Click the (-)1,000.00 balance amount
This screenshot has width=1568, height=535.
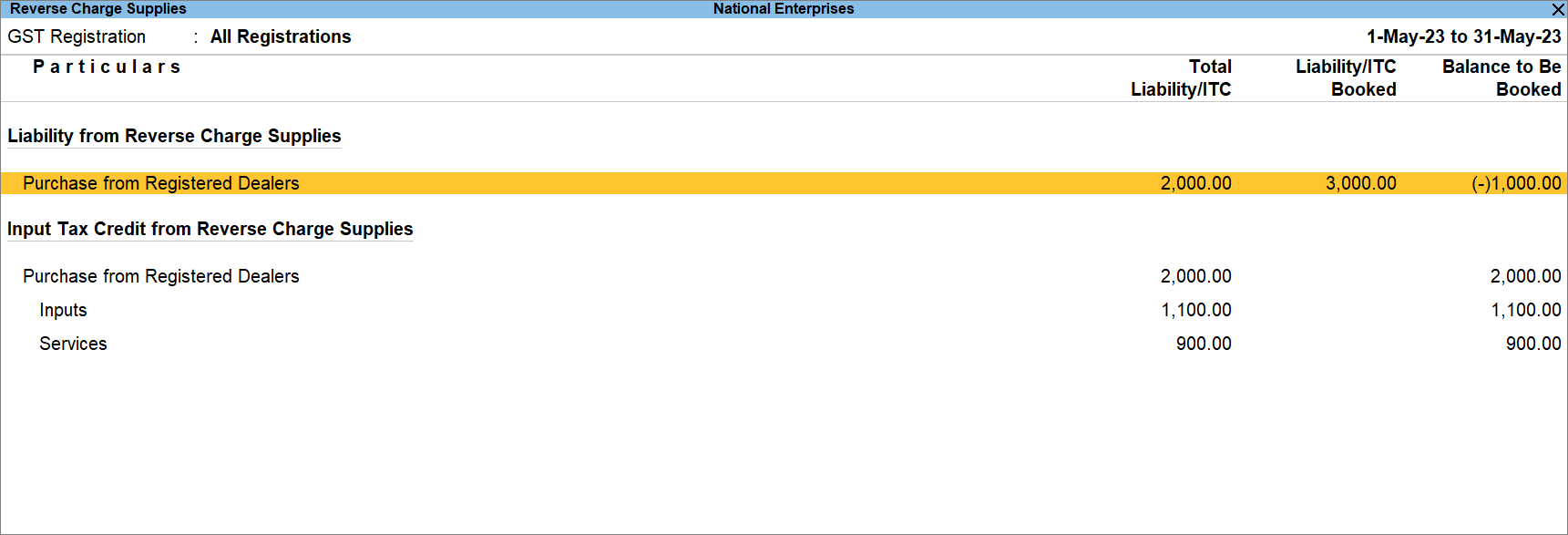click(x=1516, y=183)
